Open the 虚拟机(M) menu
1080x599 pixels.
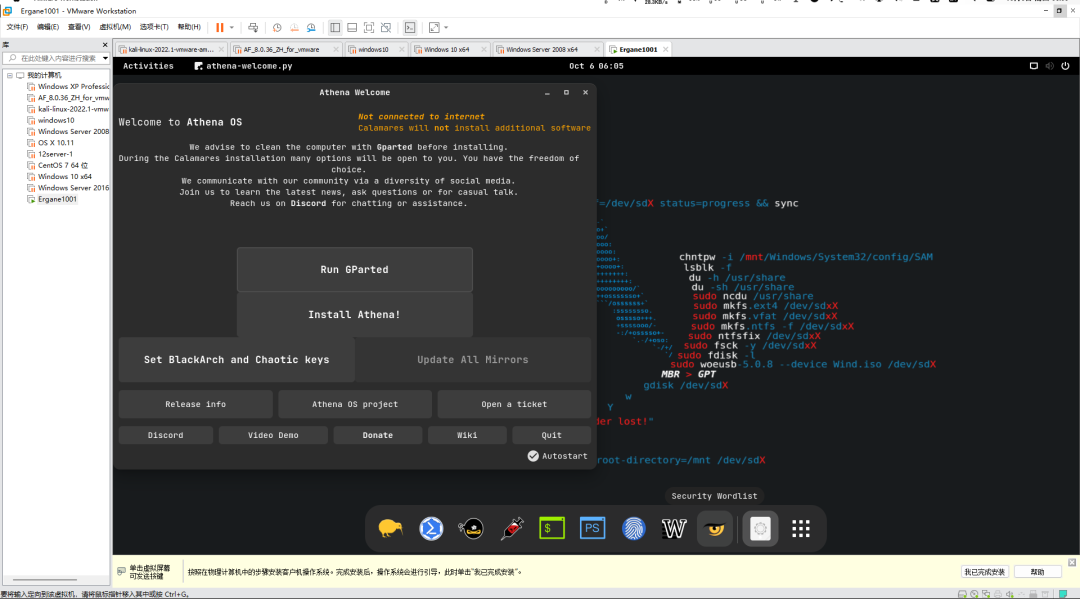(115, 27)
